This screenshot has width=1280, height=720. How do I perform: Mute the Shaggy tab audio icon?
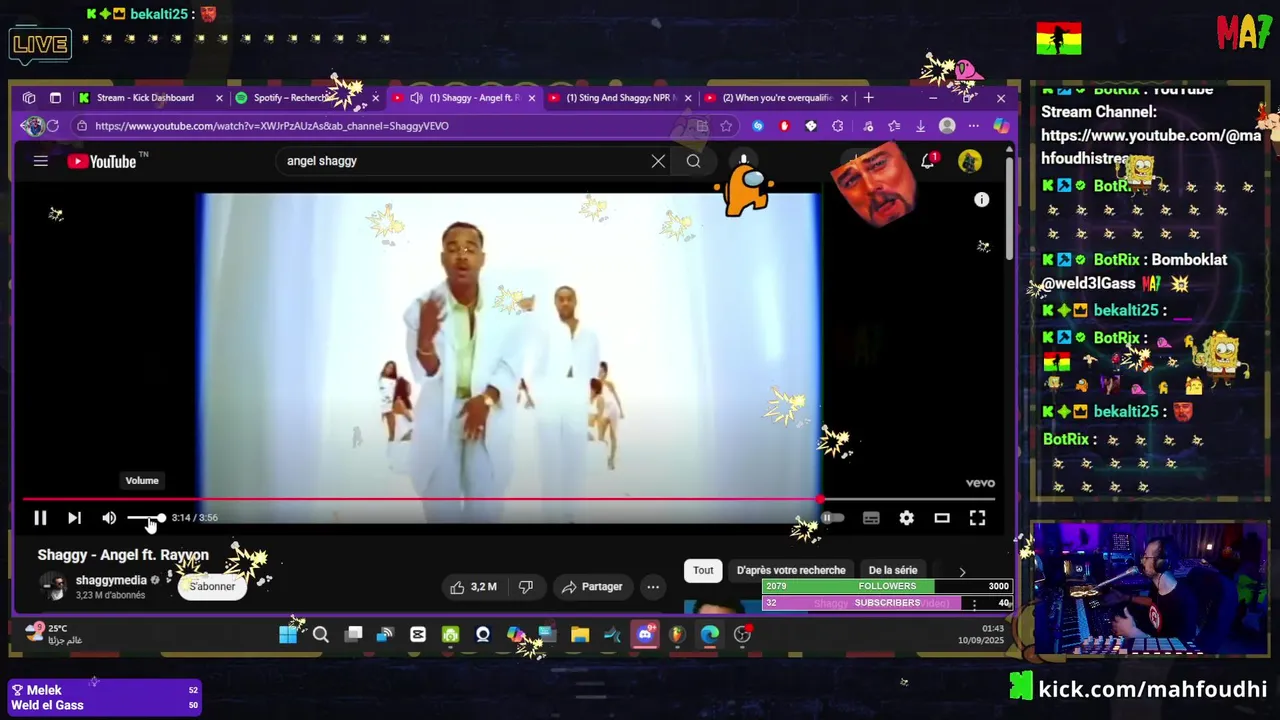[416, 98]
